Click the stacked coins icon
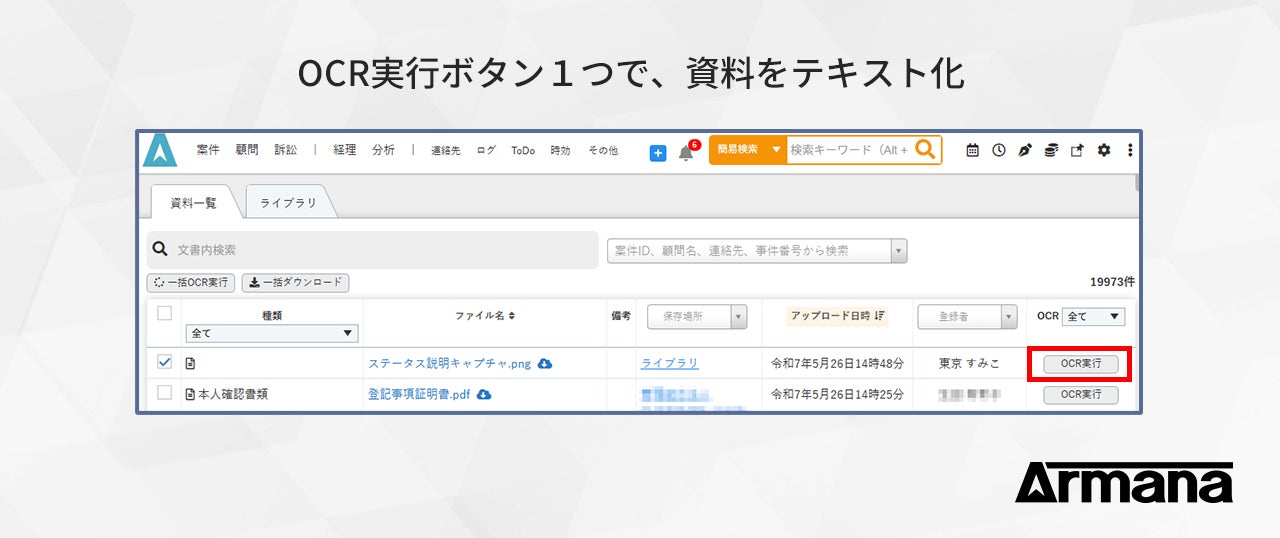The width and height of the screenshot is (1280, 538). click(x=1051, y=150)
